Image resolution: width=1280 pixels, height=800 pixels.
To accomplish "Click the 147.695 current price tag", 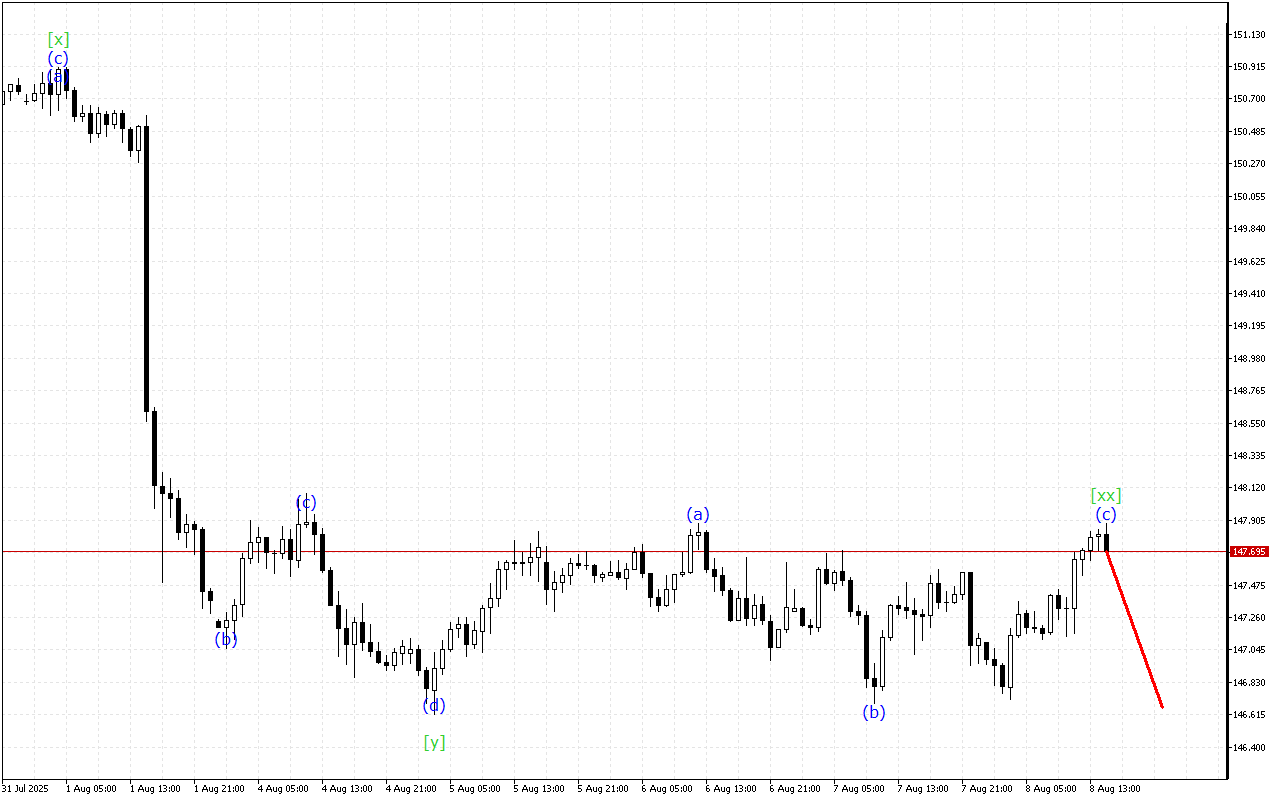I will [1250, 551].
